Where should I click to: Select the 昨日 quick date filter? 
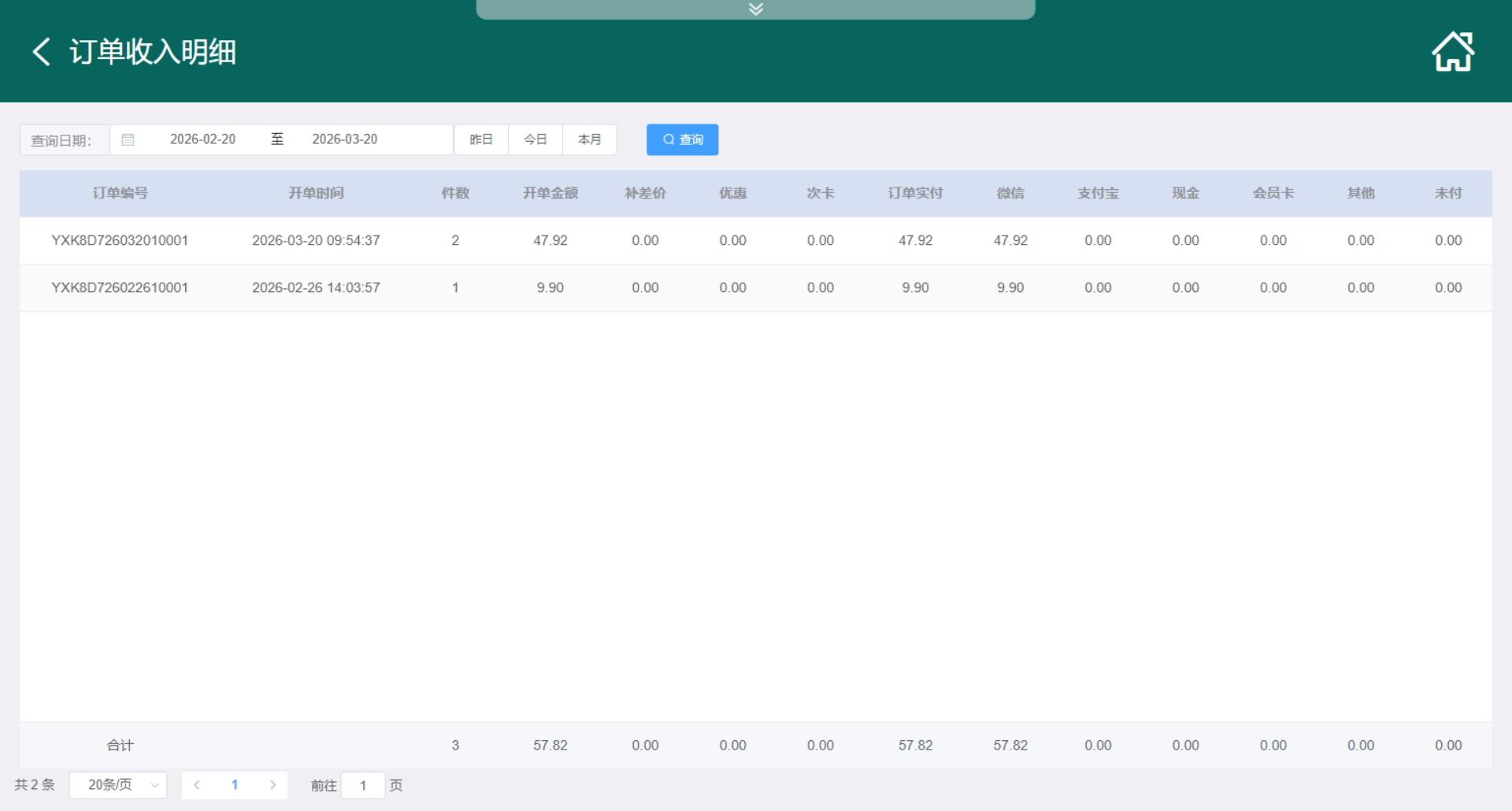pos(481,139)
